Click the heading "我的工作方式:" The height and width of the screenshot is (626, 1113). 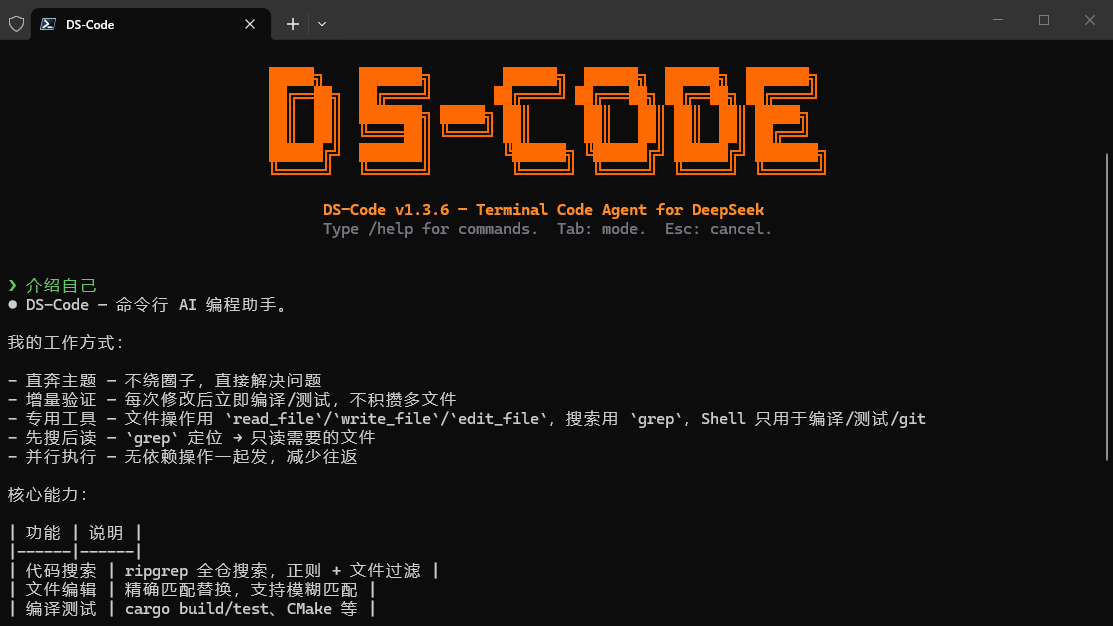click(x=66, y=343)
